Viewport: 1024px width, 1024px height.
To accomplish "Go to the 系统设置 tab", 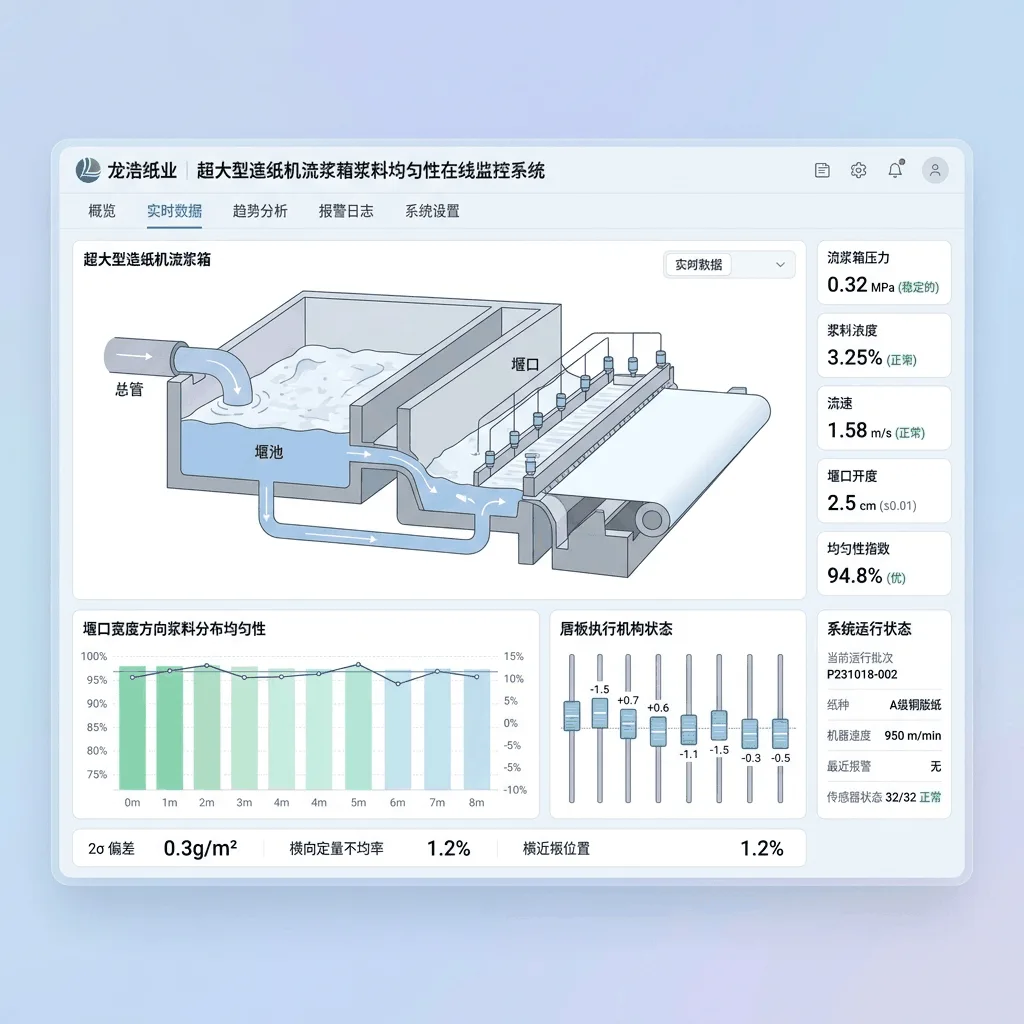I will pos(432,211).
